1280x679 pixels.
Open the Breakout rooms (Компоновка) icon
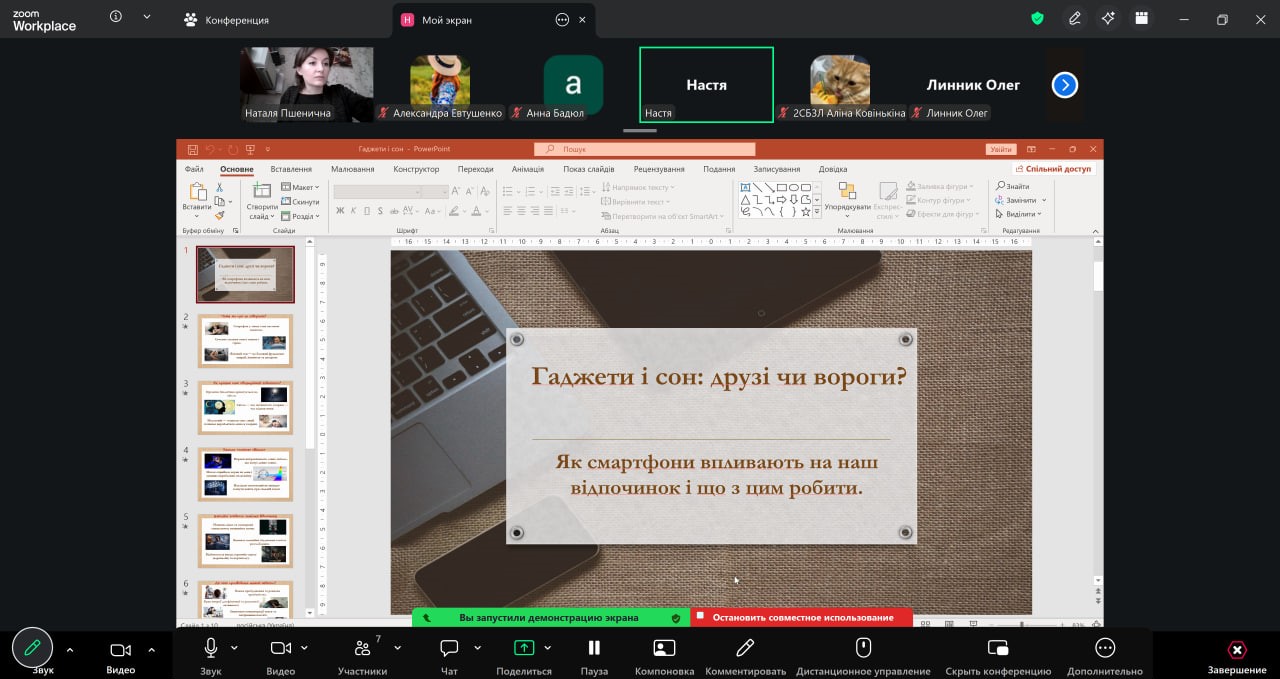click(664, 648)
